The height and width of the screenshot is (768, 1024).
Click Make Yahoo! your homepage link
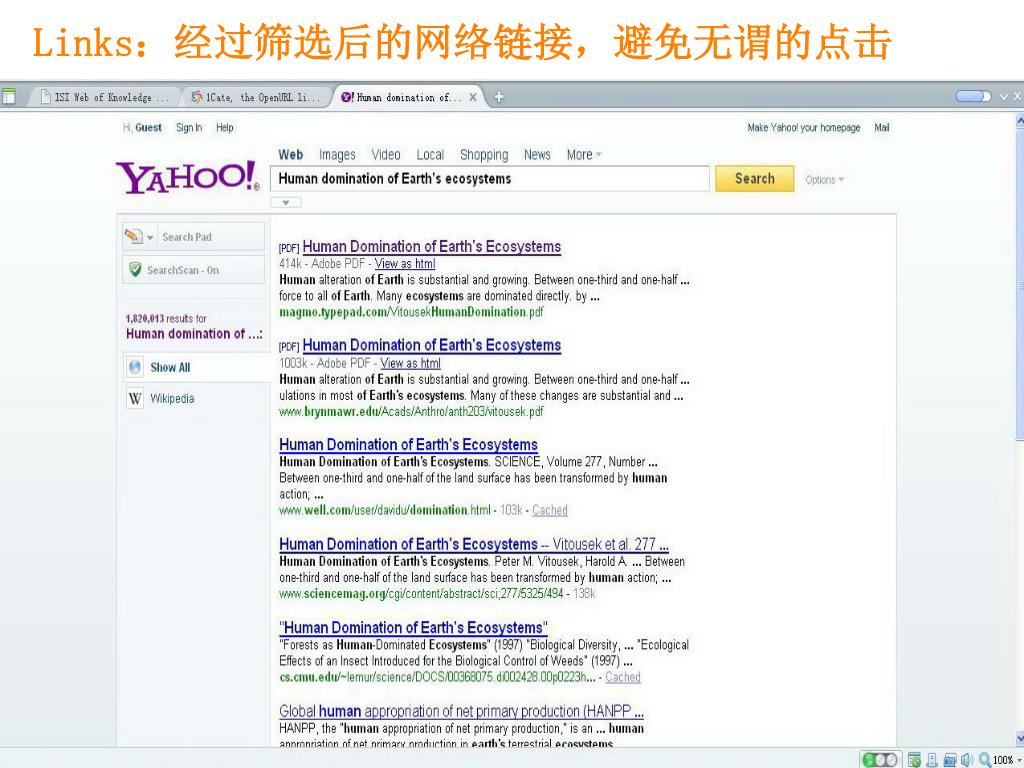tap(803, 128)
